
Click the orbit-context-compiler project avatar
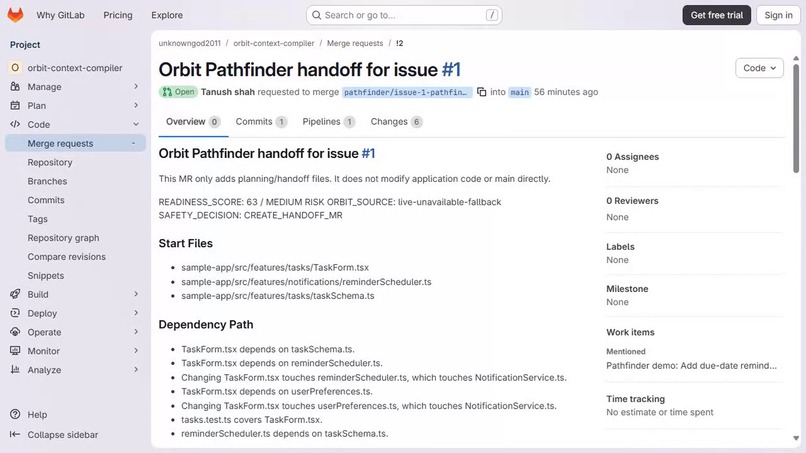(x=15, y=68)
